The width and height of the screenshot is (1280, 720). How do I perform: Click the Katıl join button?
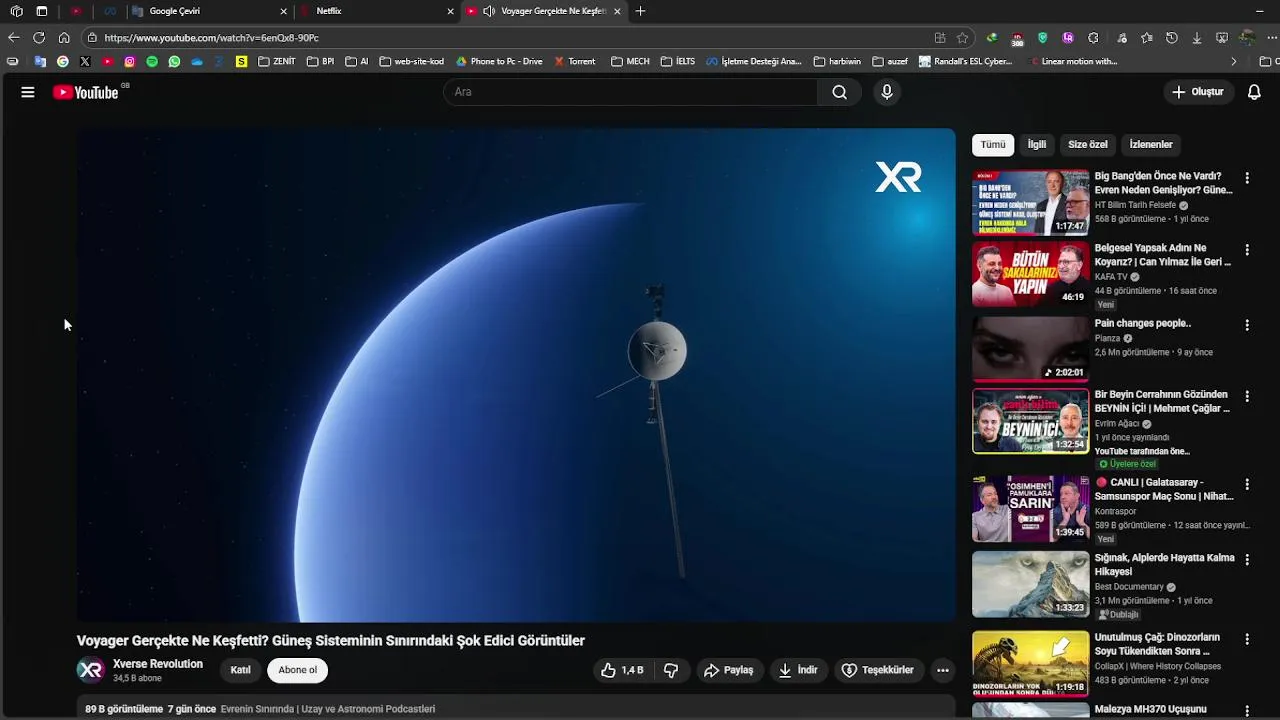coord(240,670)
